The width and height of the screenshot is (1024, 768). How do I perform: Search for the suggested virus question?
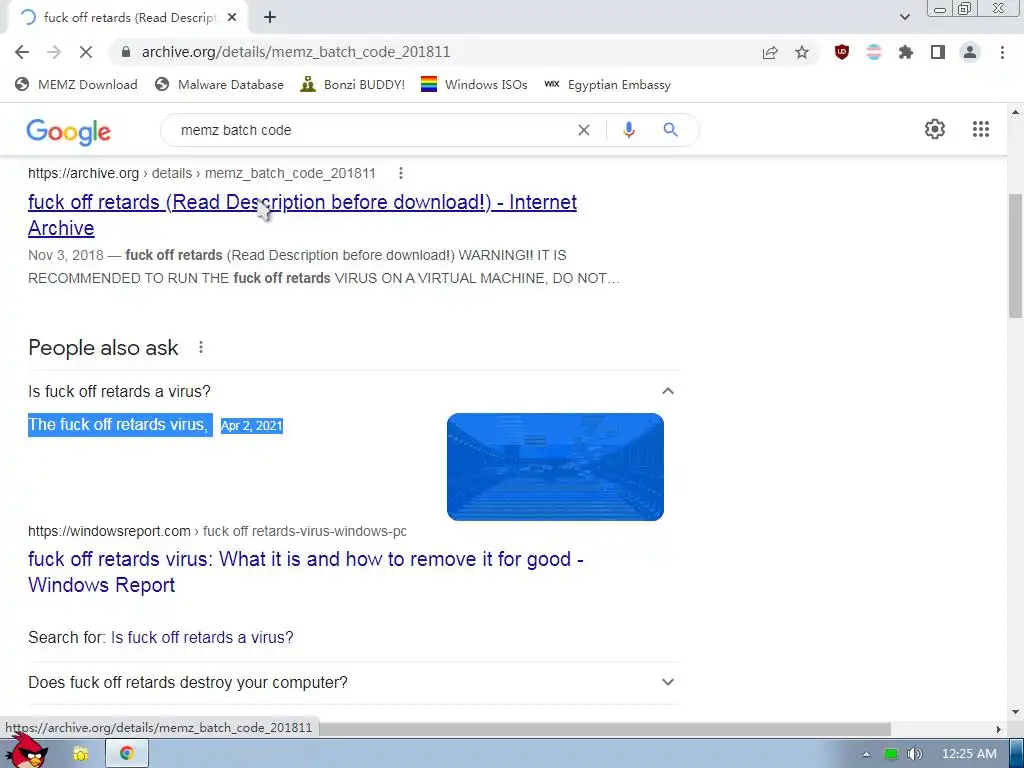(x=202, y=637)
